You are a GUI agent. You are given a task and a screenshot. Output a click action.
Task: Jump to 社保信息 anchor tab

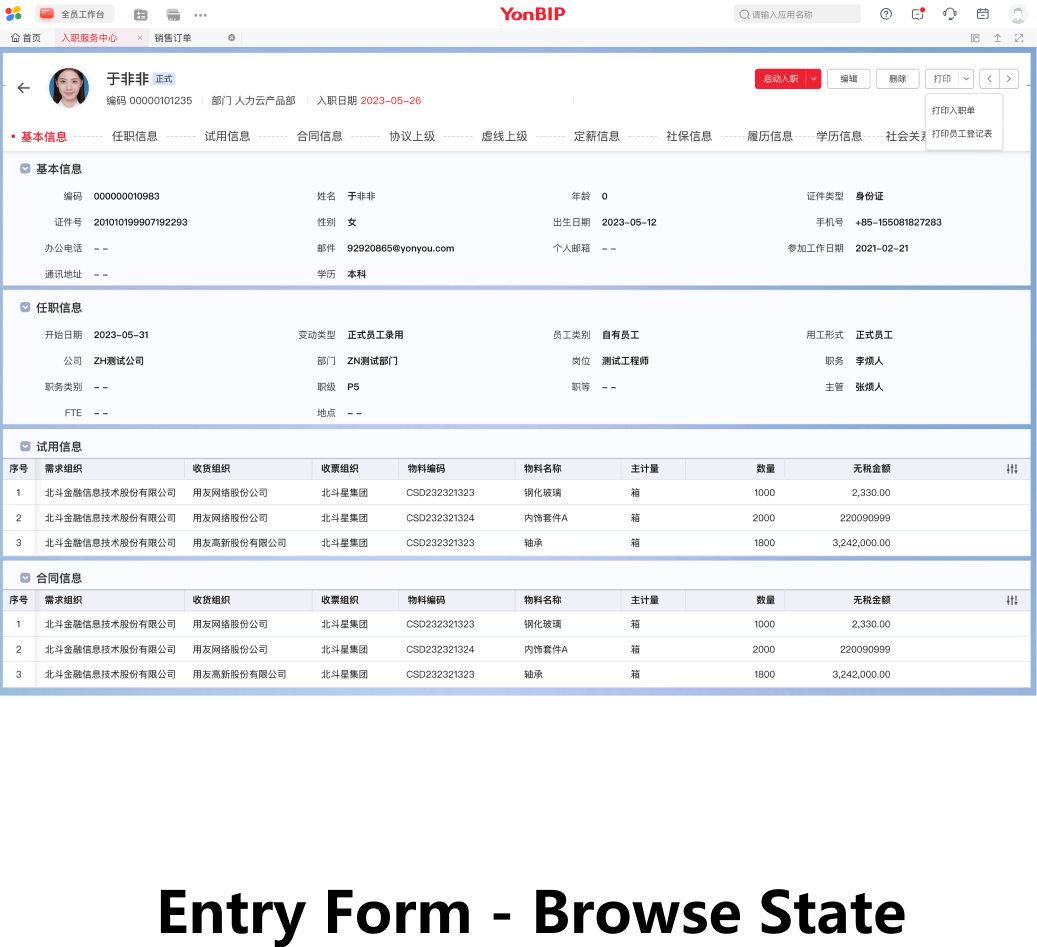[x=689, y=136]
